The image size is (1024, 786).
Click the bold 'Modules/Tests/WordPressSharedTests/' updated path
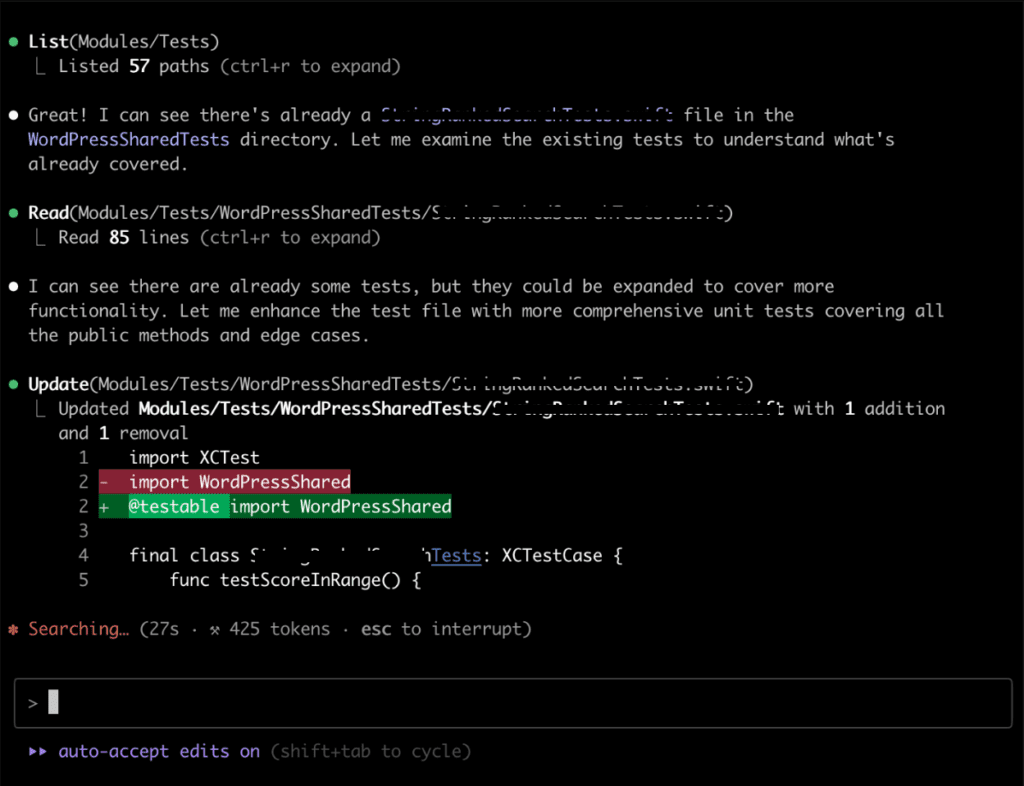[315, 409]
